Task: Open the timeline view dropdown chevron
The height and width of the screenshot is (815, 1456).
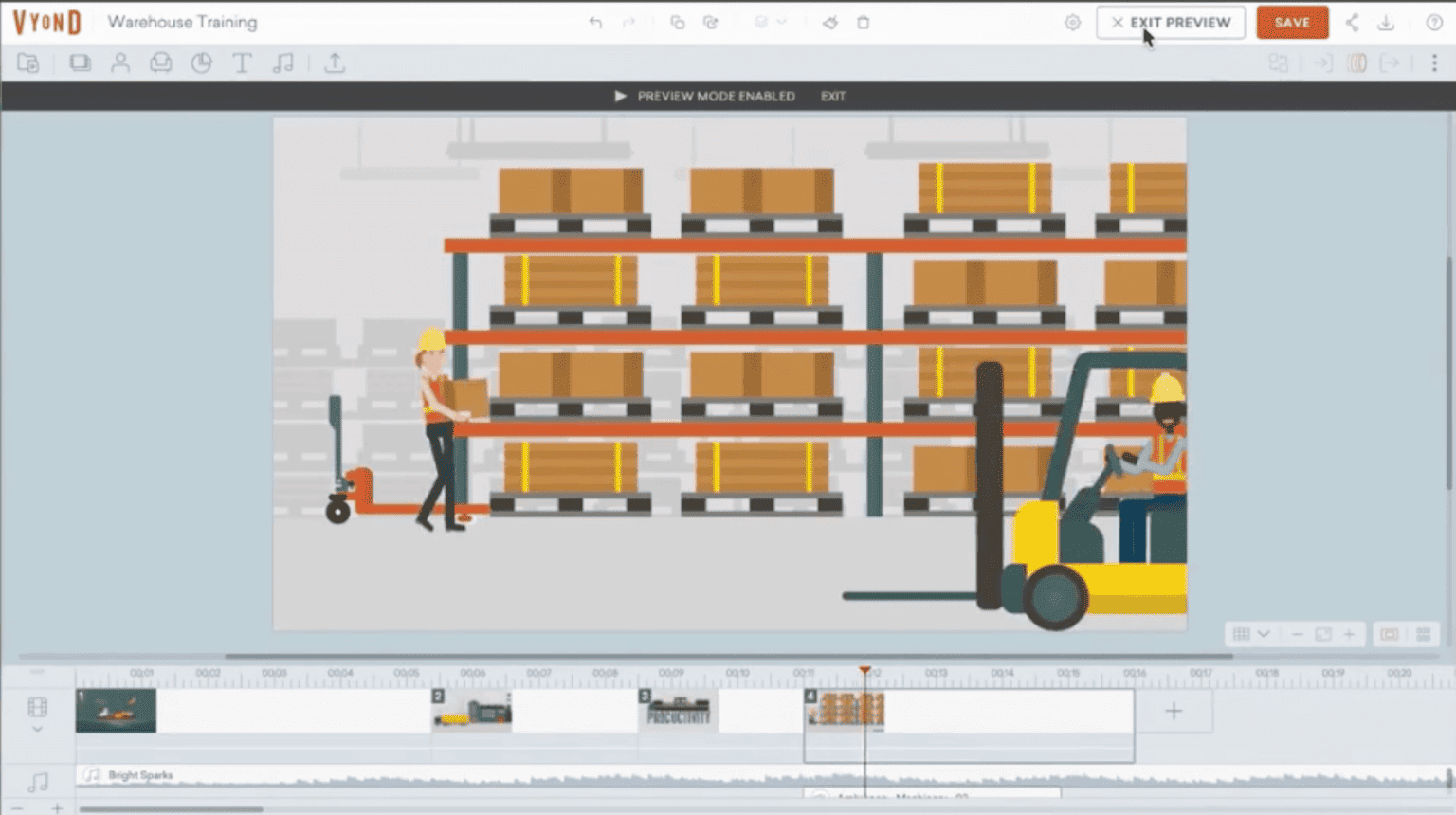Action: tap(1265, 634)
